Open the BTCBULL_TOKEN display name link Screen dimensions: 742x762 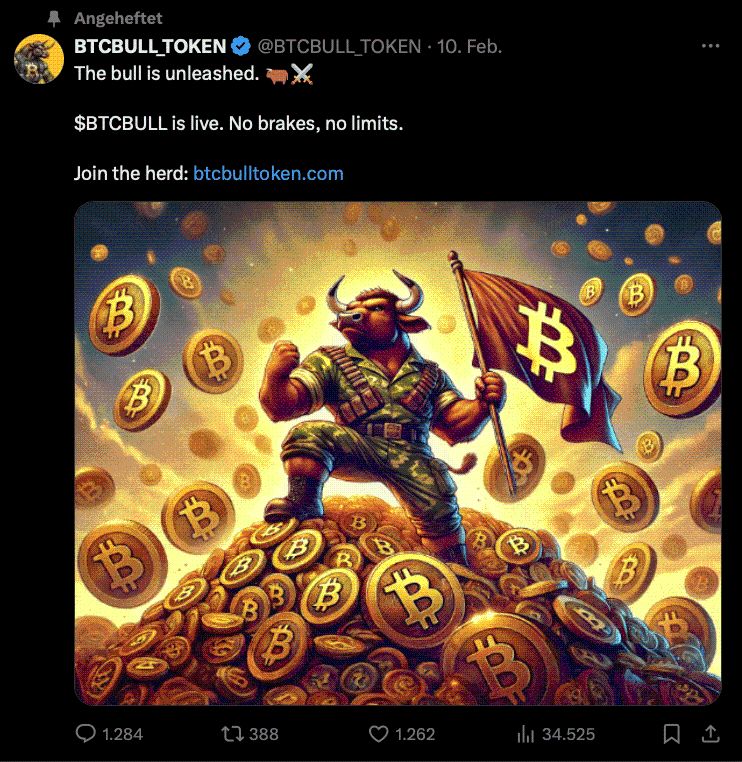click(x=150, y=47)
